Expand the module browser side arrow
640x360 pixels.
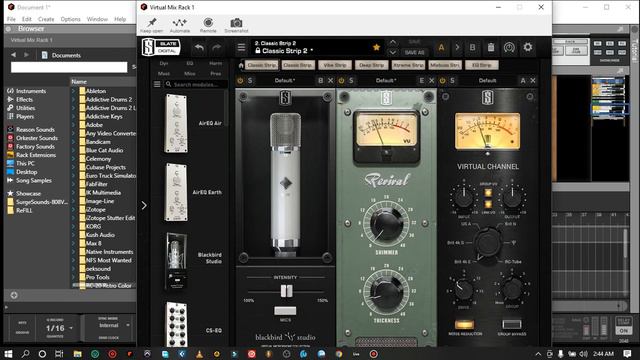[144, 205]
